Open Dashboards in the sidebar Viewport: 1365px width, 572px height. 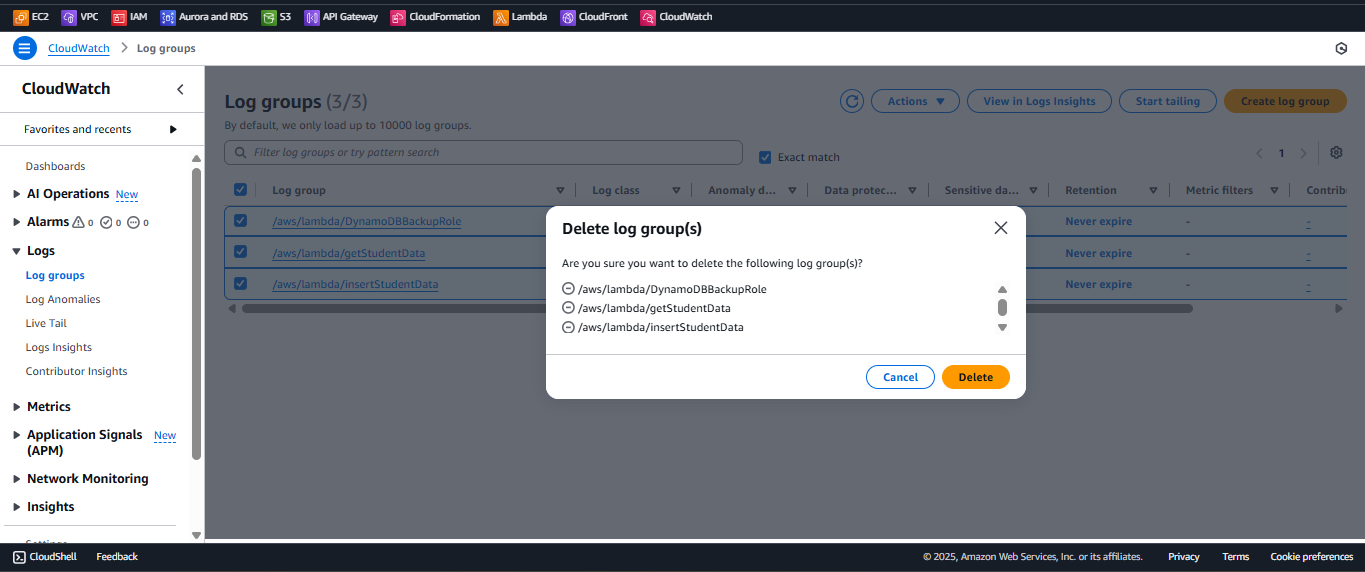click(55, 166)
